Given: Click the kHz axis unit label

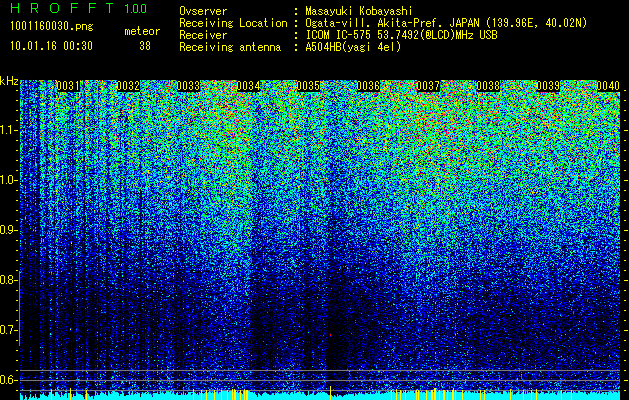Looking at the screenshot, I should point(9,81).
